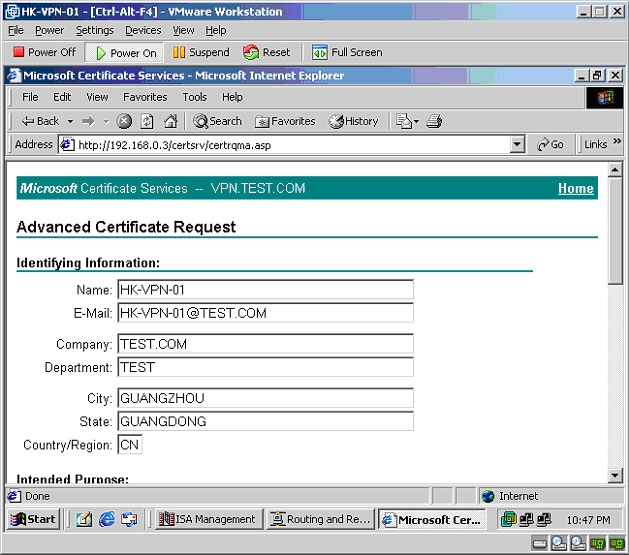Open the Windows Start menu
The height and width of the screenshot is (555, 629).
pos(34,519)
